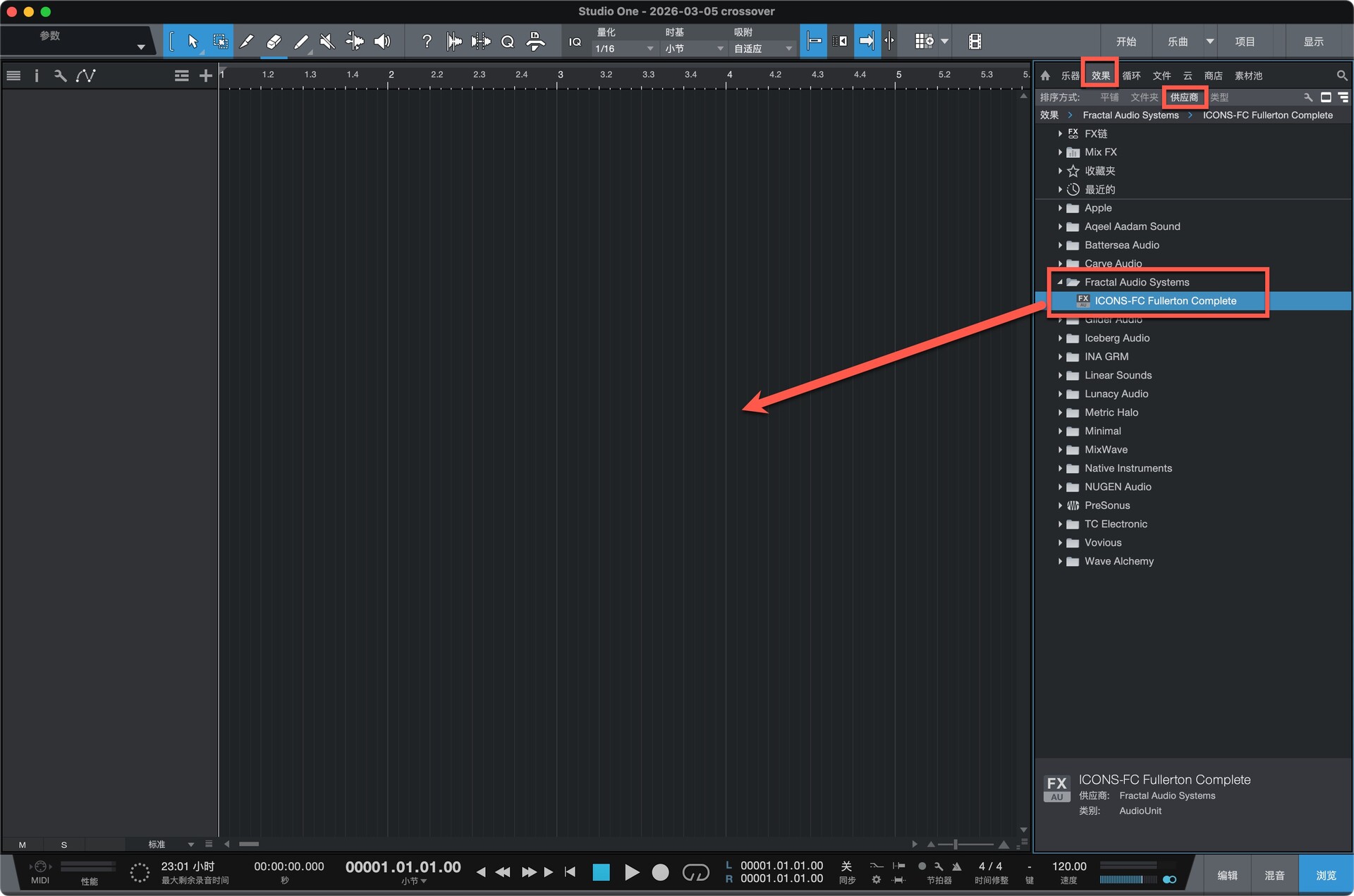Toggle the global Mute M button
This screenshot has height=896, width=1354.
coord(23,845)
